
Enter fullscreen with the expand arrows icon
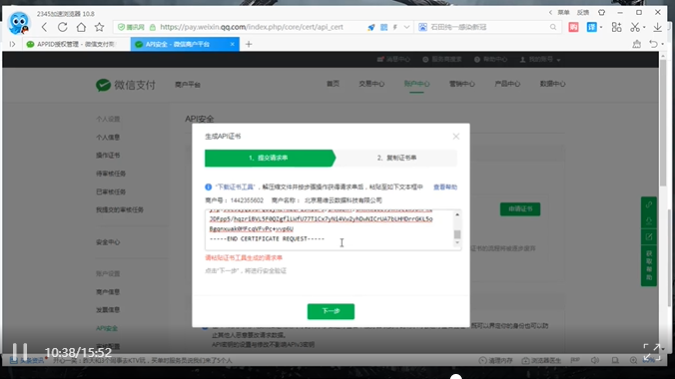652,352
